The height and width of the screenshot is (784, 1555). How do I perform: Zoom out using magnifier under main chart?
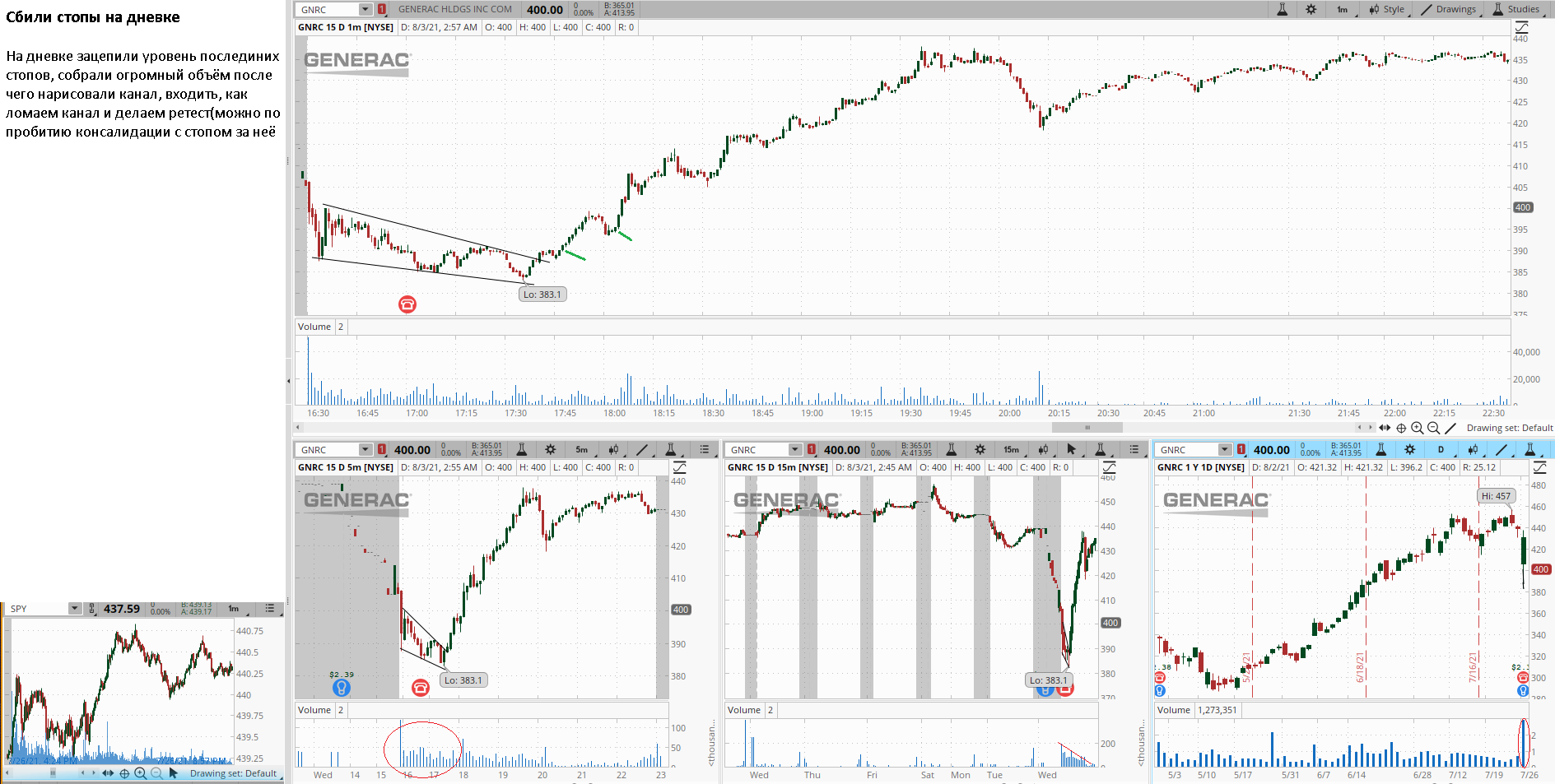(1434, 428)
